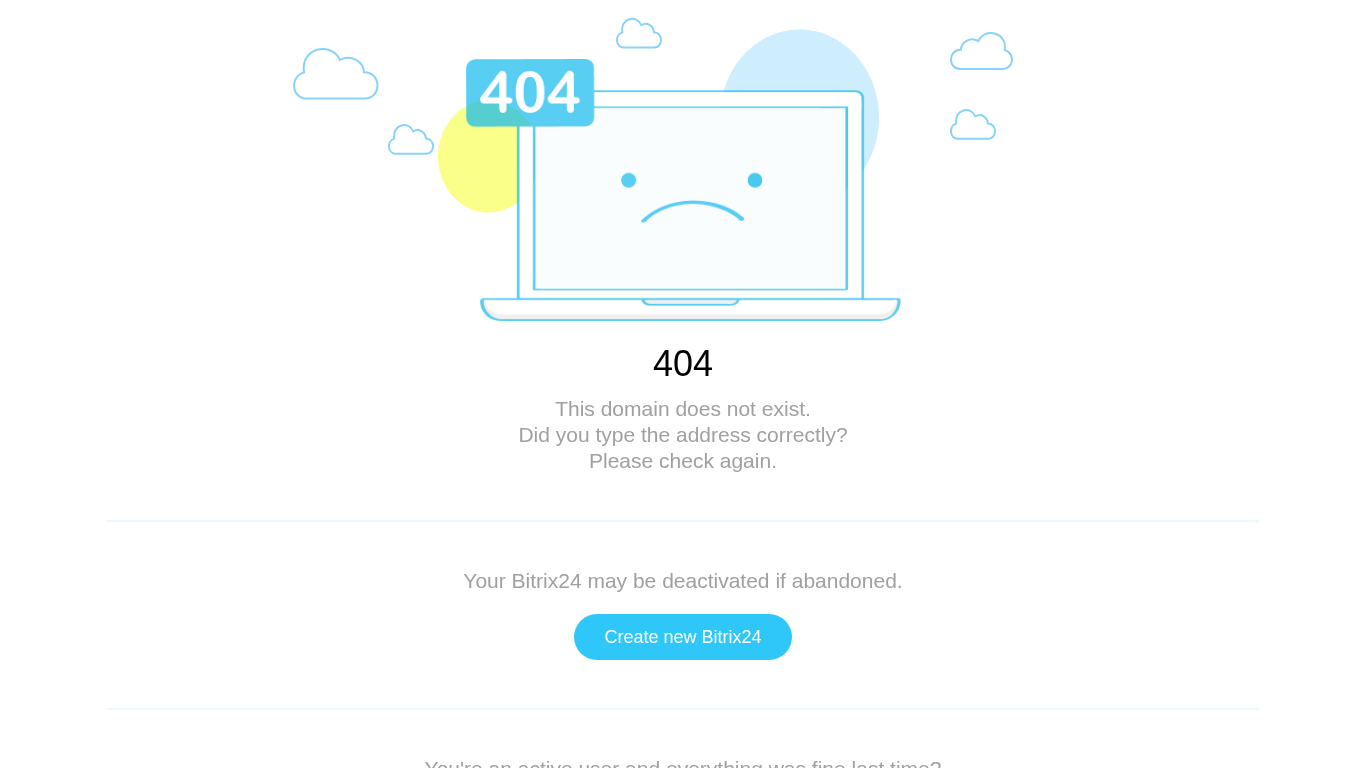This screenshot has height=768, width=1366.
Task: Click the Create new Bitrix24 button
Action: point(683,637)
